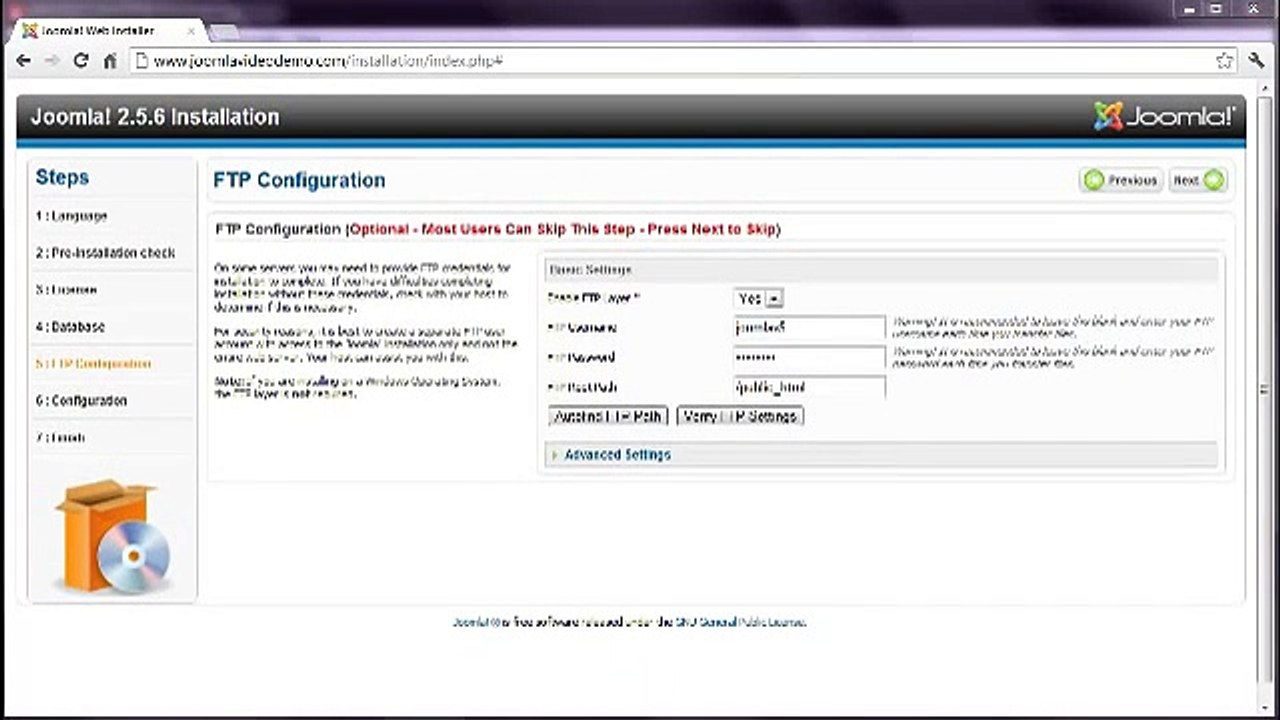The image size is (1280, 720).
Task: Select step 4: Database
Action: (x=70, y=327)
